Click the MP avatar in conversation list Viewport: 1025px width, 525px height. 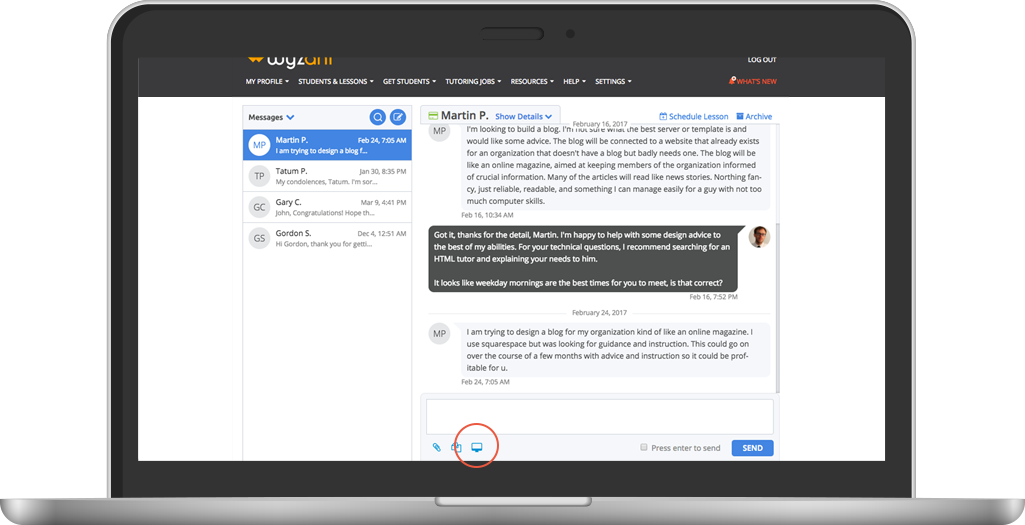(x=259, y=145)
